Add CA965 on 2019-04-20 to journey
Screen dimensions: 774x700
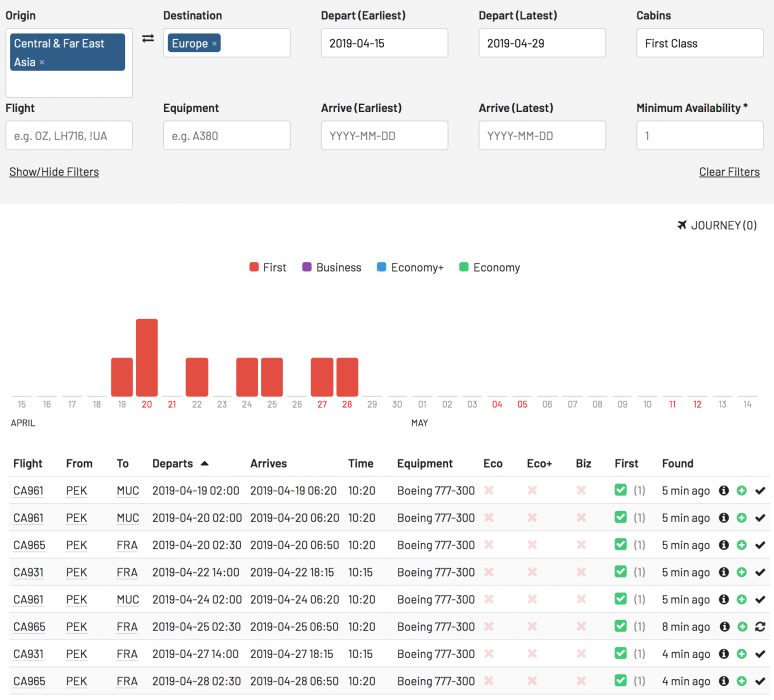(741, 546)
